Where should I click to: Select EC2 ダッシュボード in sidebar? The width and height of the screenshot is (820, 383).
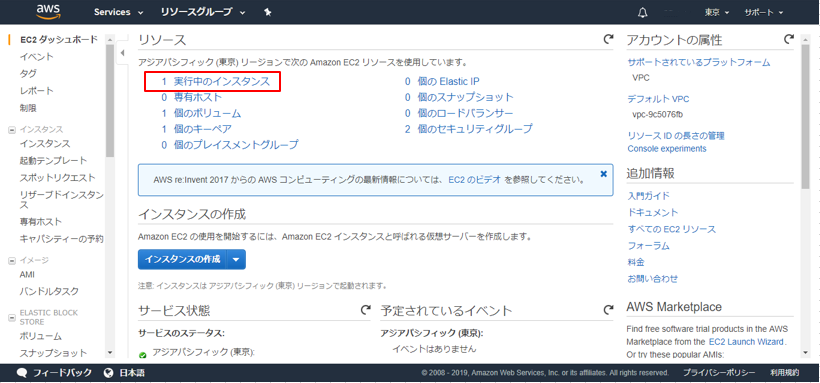(59, 39)
